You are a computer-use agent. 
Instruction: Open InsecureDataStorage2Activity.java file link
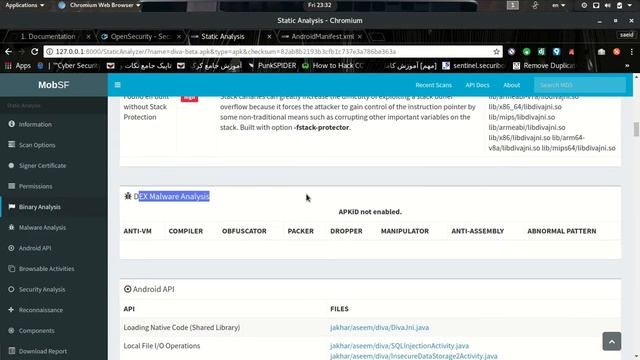(x=413, y=356)
